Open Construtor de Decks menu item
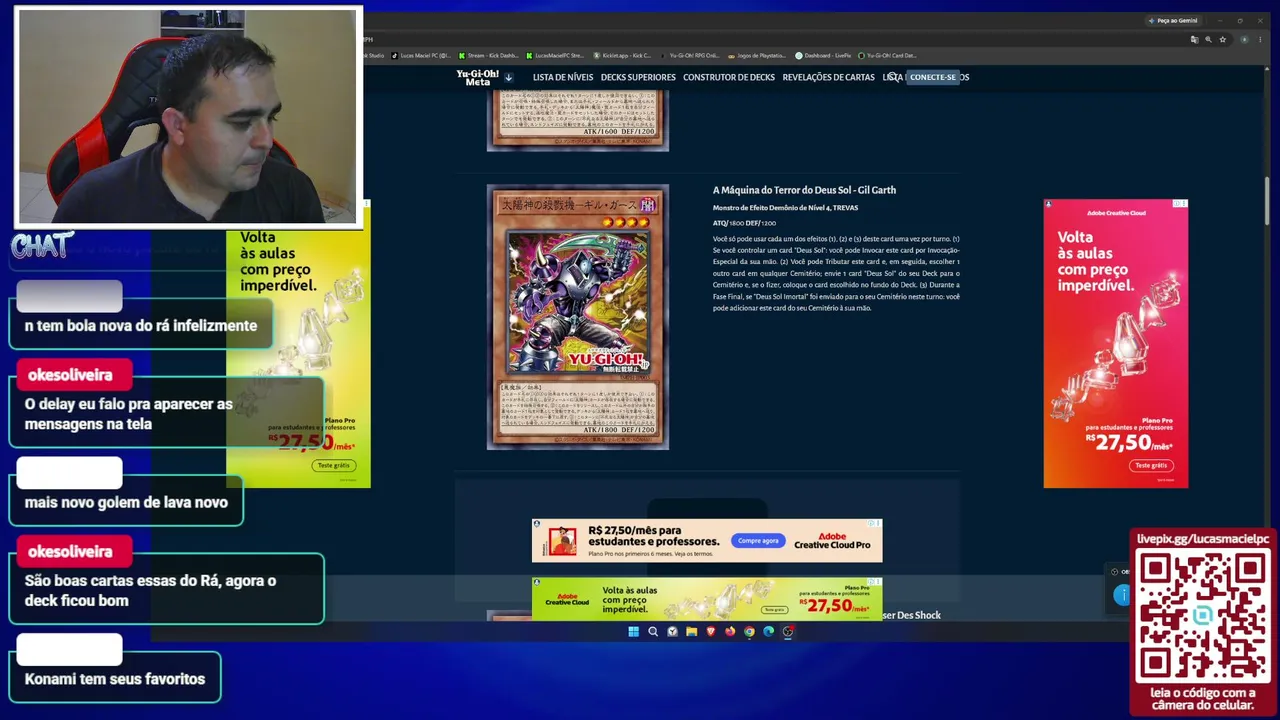This screenshot has width=1280, height=720. tap(729, 77)
